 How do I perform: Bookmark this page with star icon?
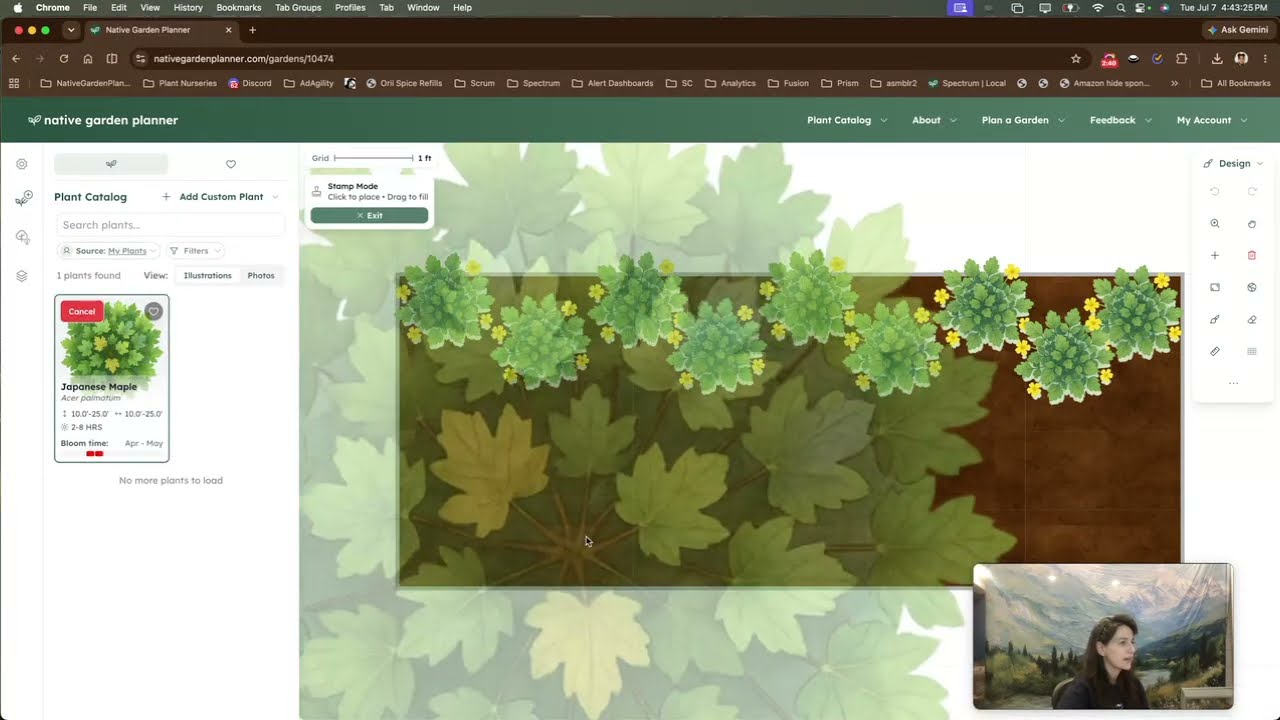tap(1076, 59)
